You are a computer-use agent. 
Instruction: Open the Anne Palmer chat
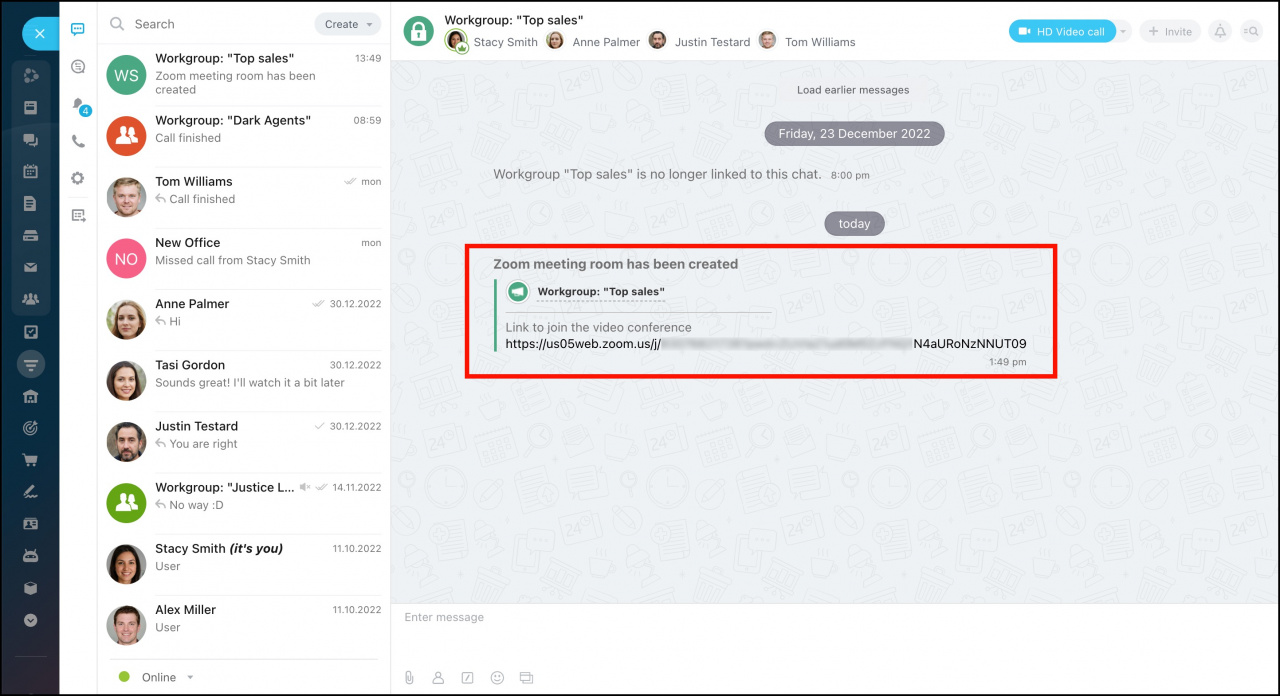(x=244, y=319)
